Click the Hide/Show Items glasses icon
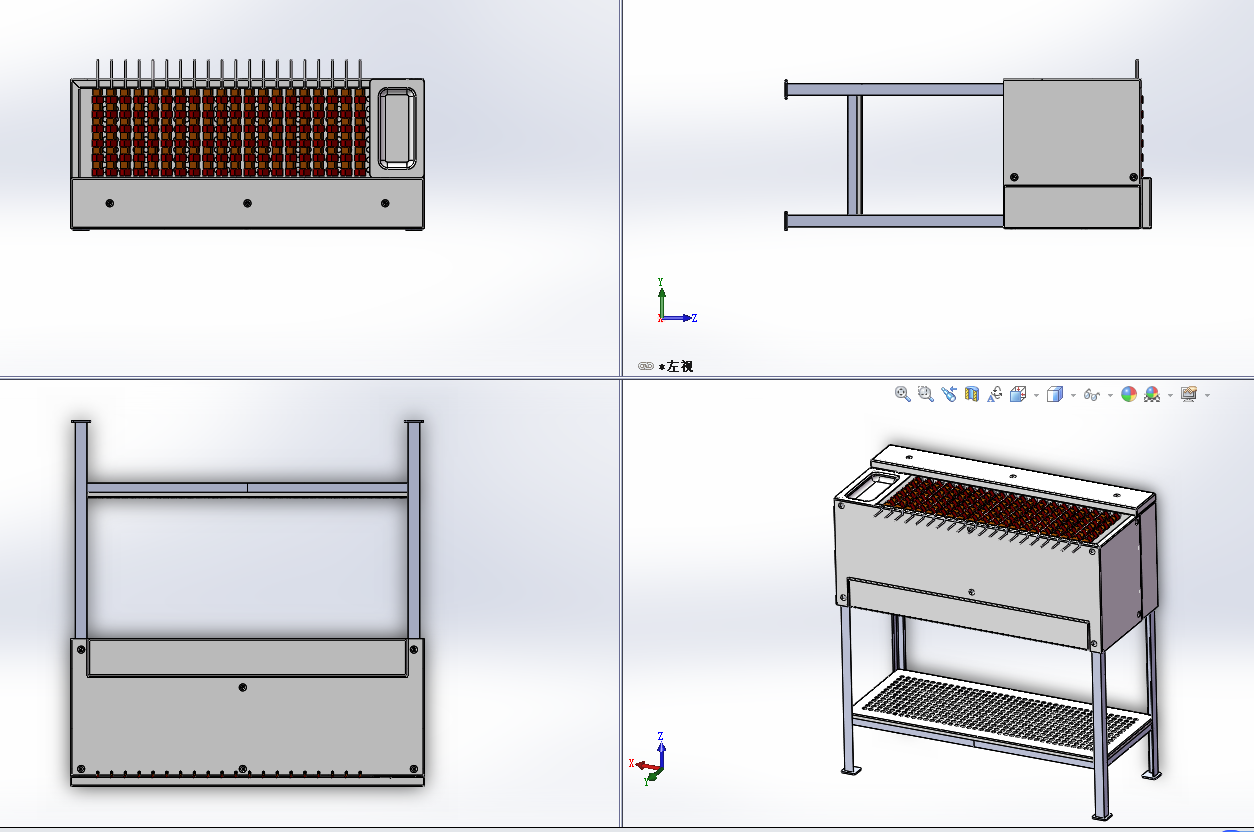The height and width of the screenshot is (832, 1254). click(1092, 395)
